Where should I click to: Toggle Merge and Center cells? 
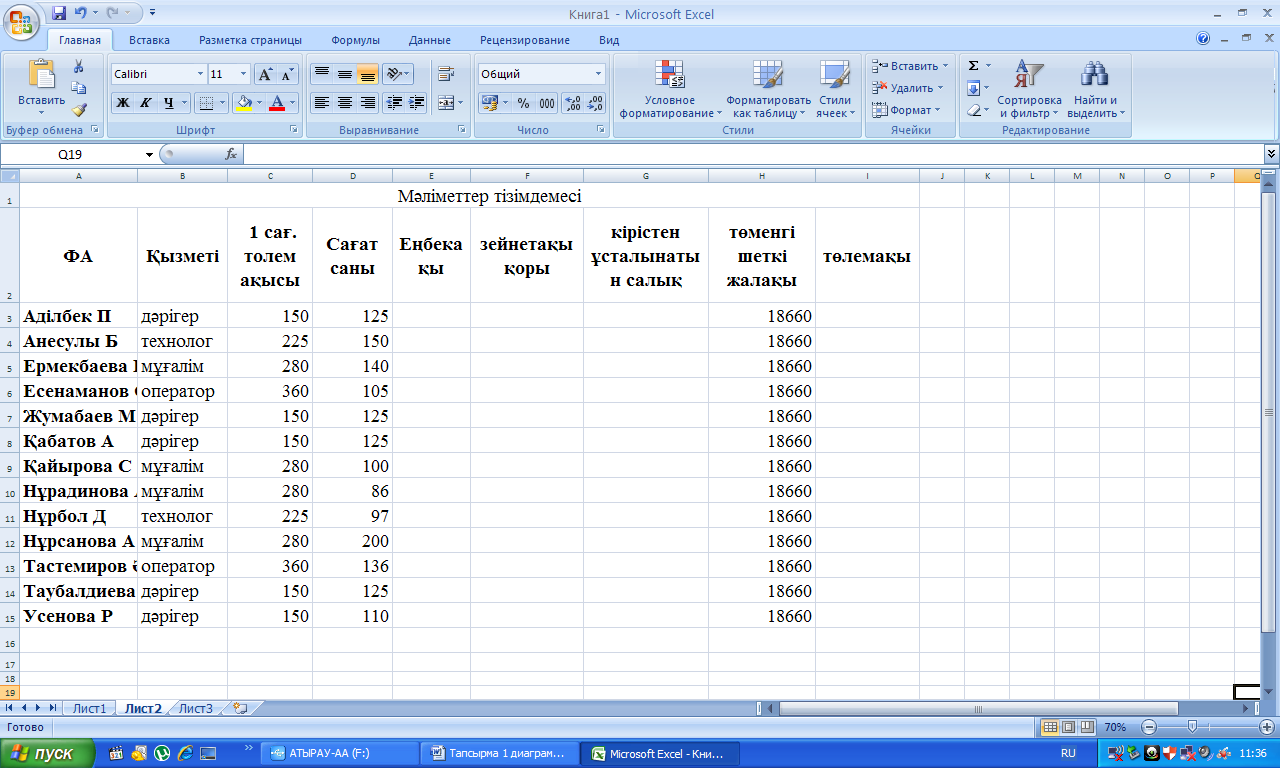click(445, 102)
